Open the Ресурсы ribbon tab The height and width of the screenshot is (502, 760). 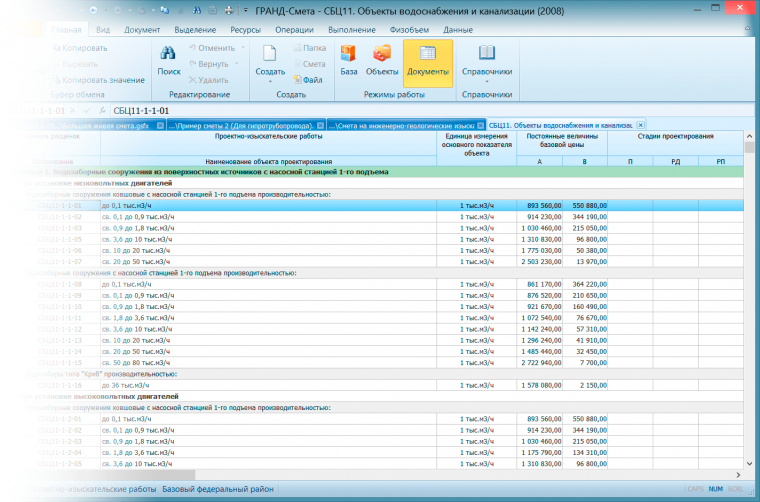[245, 30]
